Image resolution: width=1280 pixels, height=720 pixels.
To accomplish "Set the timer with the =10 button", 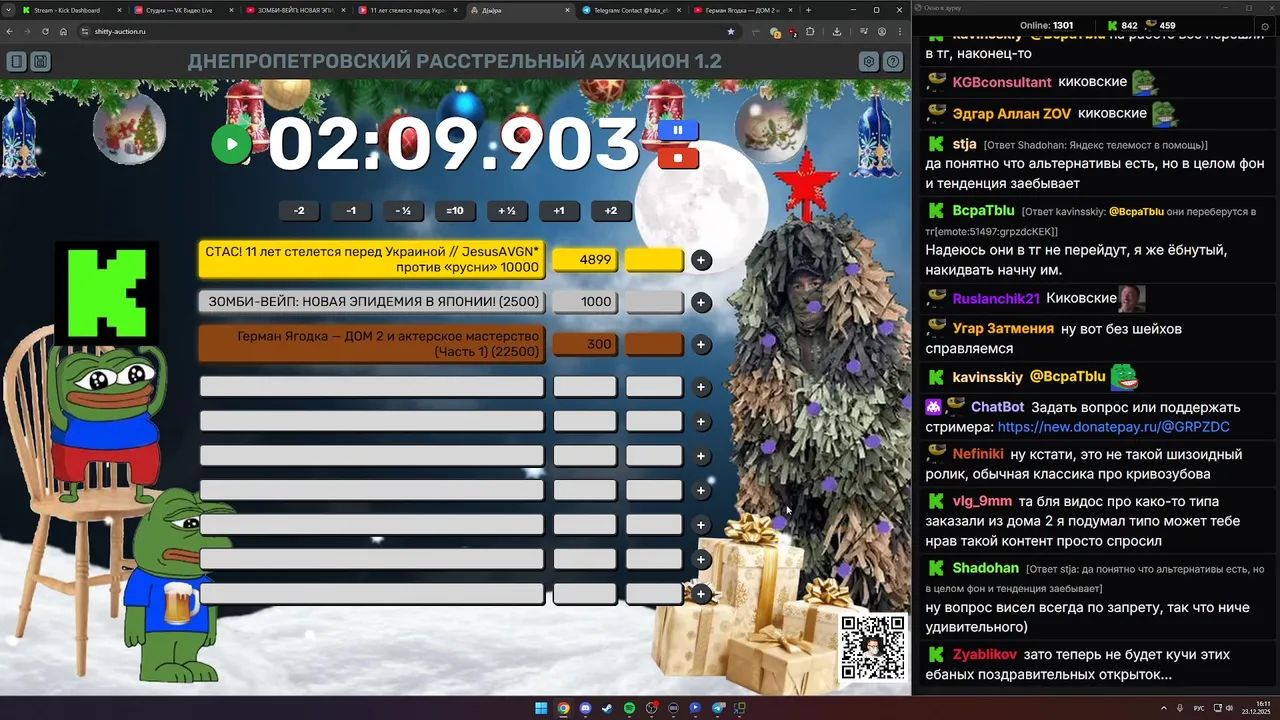I will (455, 211).
